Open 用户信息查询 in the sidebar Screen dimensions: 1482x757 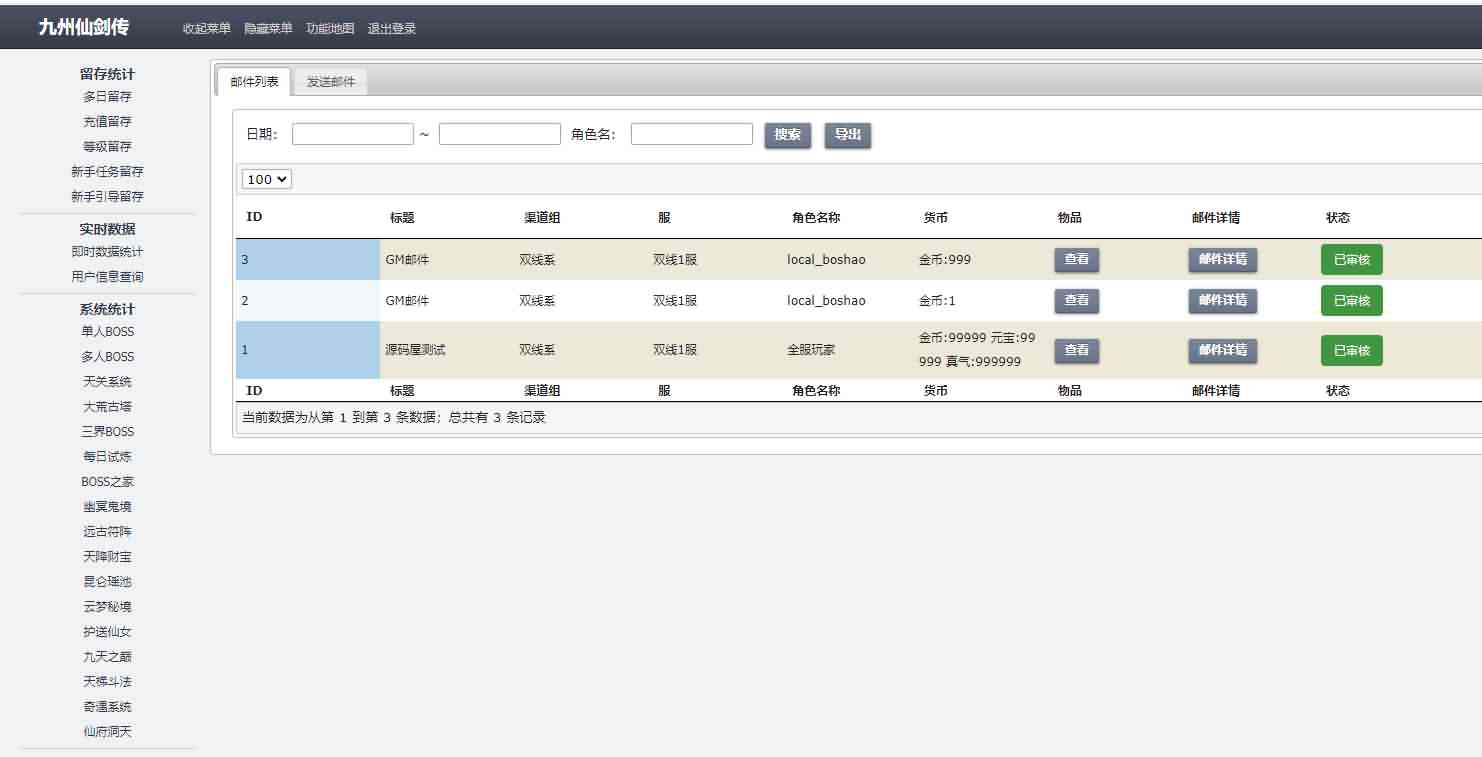[107, 276]
